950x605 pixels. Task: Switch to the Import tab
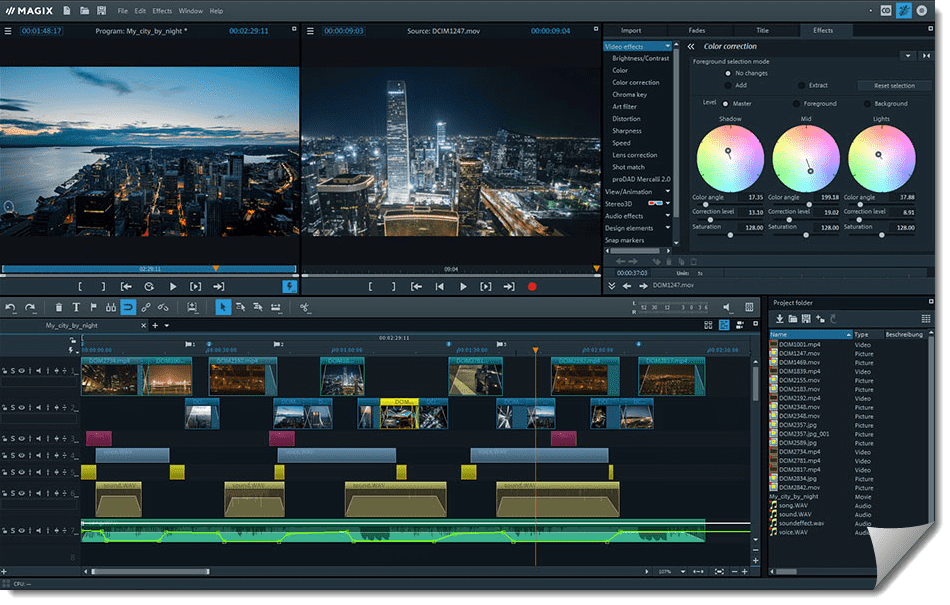coord(631,30)
